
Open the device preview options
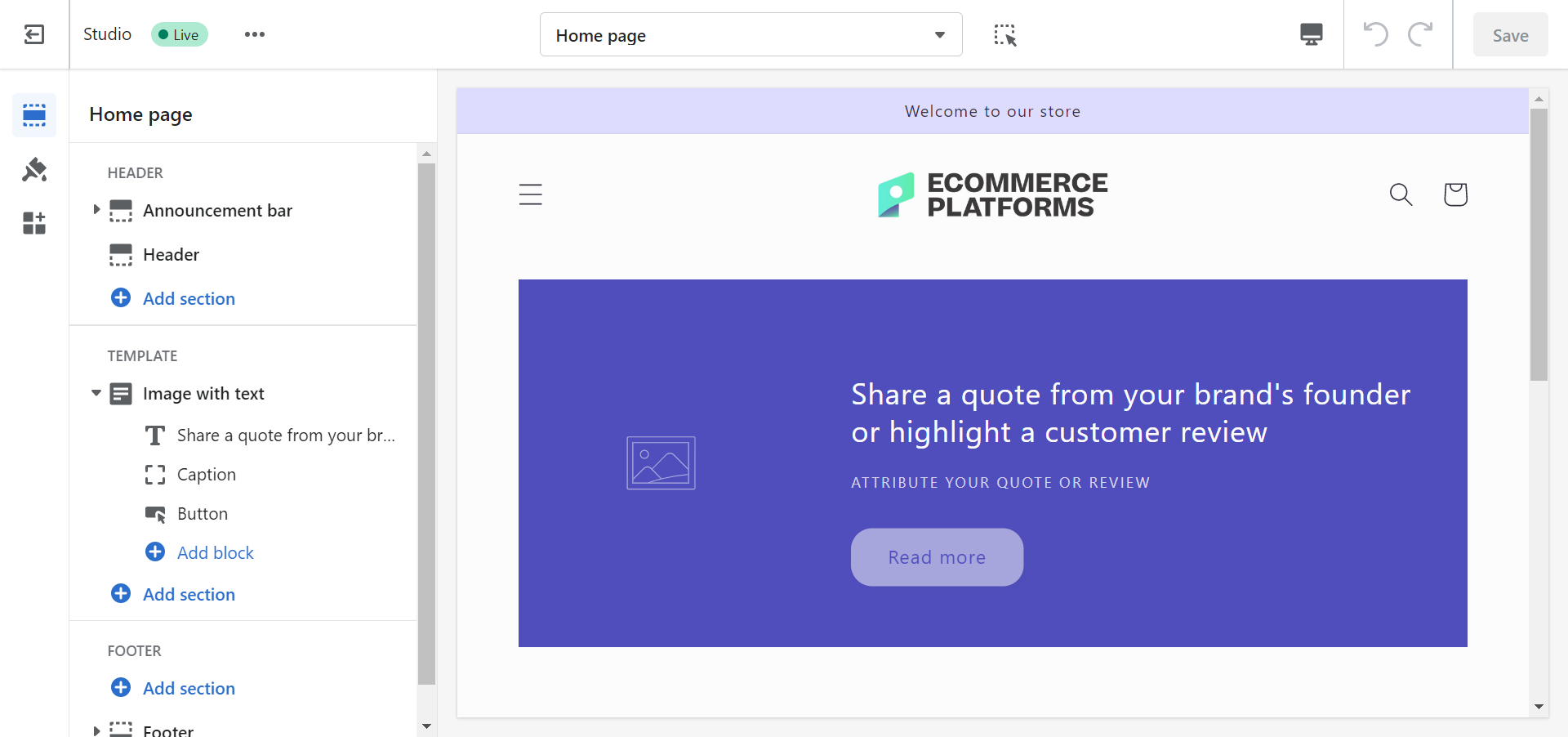tap(1311, 34)
